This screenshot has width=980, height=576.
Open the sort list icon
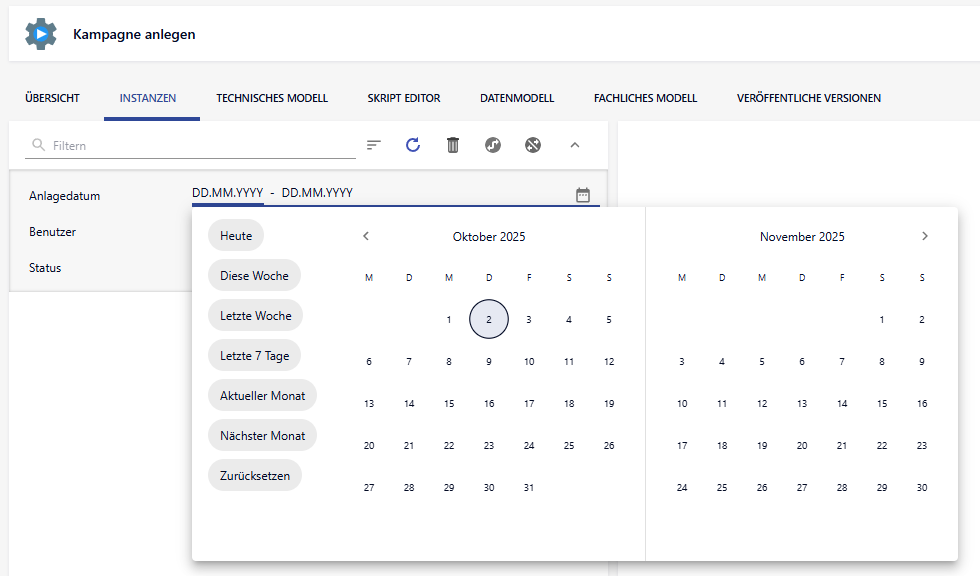point(374,145)
